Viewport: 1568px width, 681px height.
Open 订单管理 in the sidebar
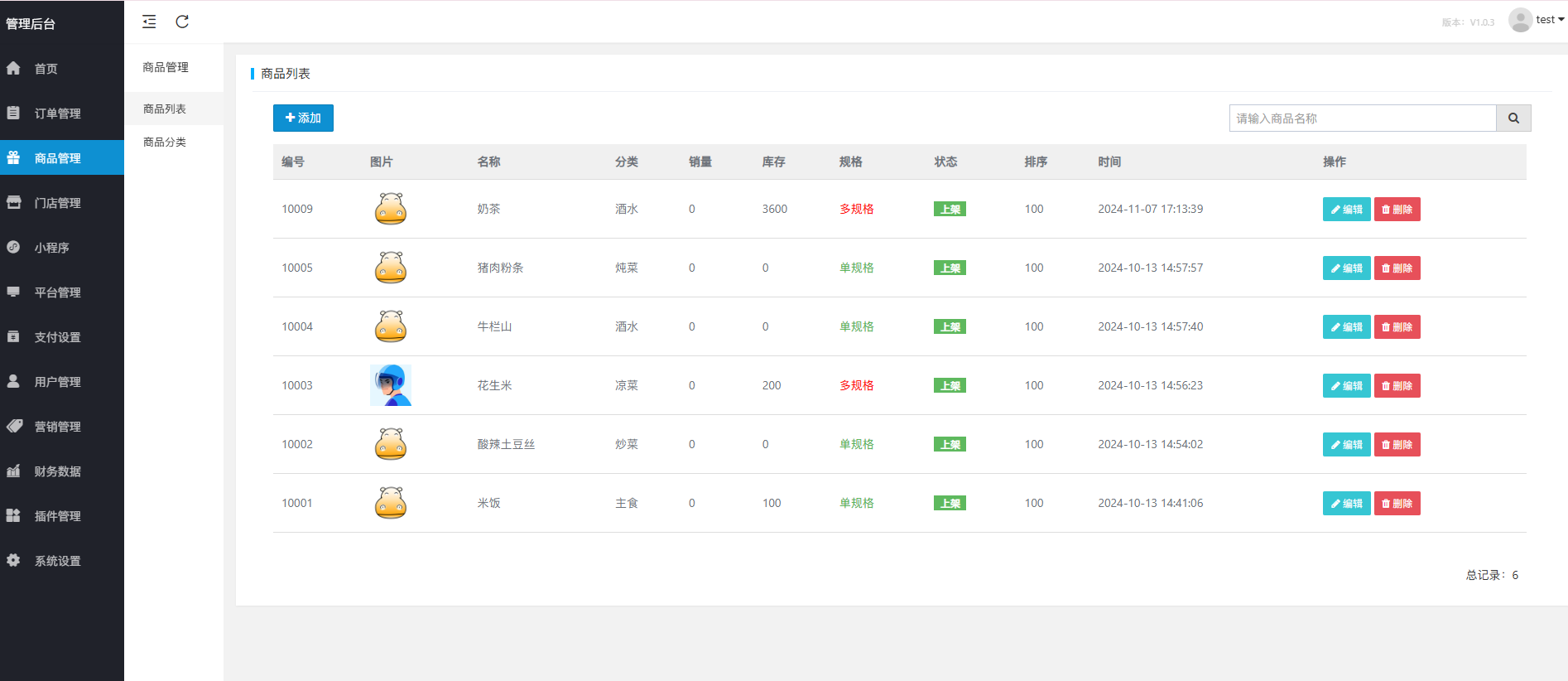[56, 113]
